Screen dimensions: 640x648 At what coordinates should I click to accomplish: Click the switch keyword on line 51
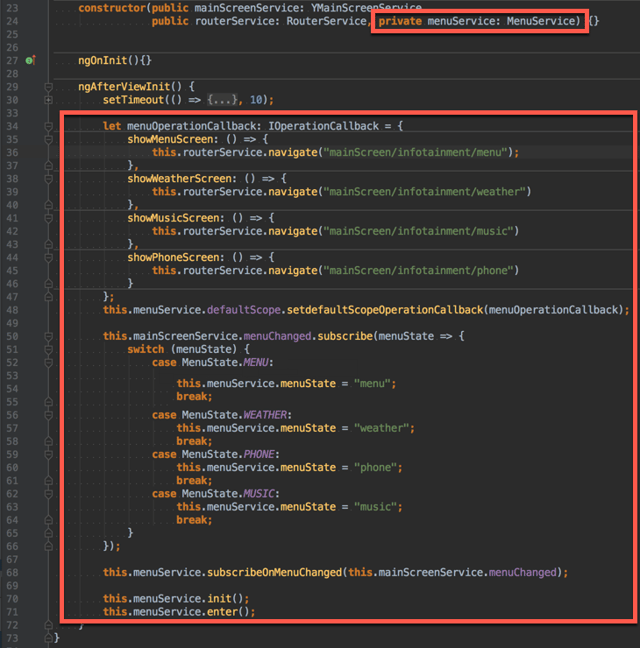146,349
